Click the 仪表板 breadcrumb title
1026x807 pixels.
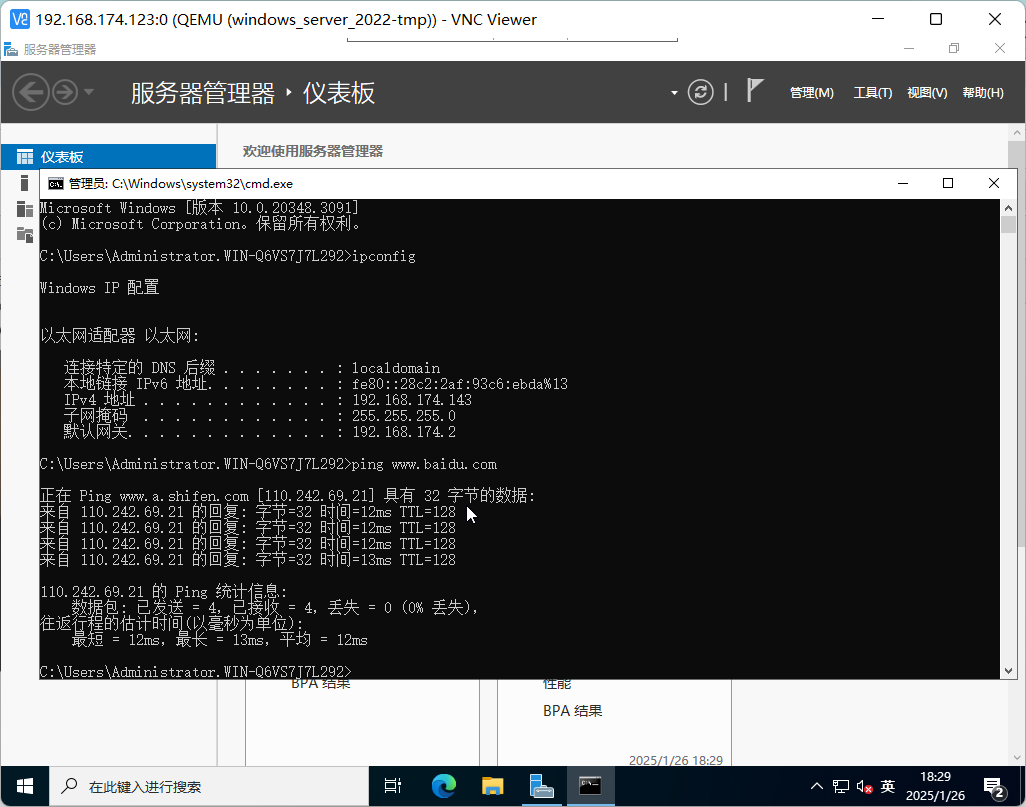pos(338,93)
